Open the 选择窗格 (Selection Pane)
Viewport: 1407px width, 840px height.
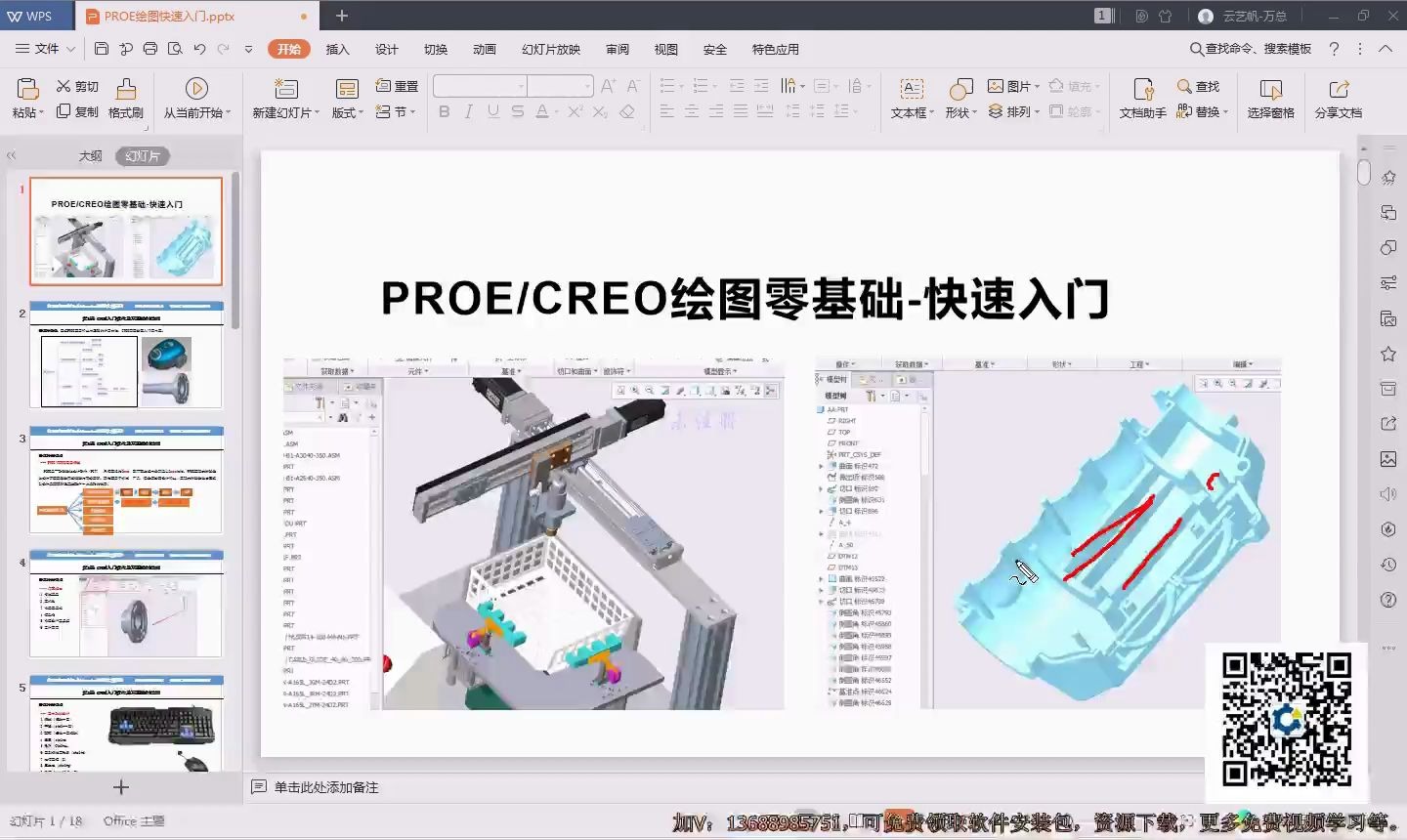click(1271, 99)
